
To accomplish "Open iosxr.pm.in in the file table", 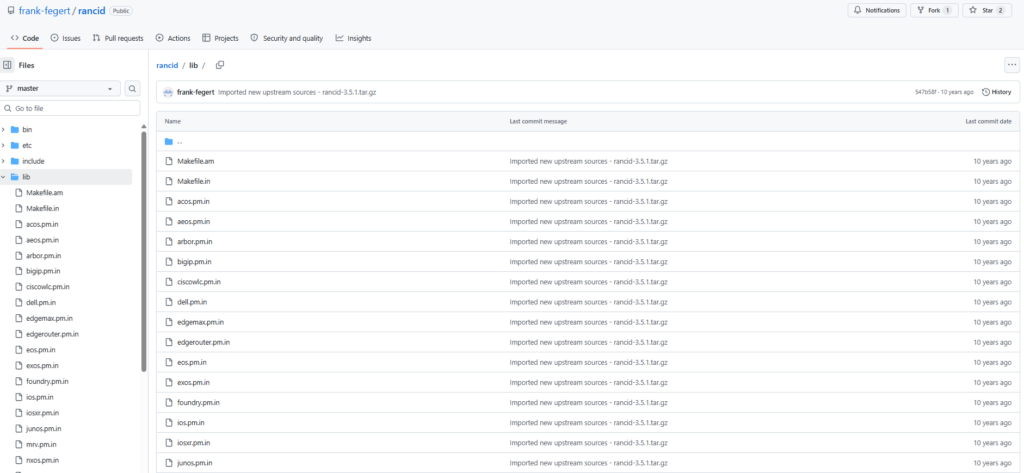I will [x=193, y=442].
